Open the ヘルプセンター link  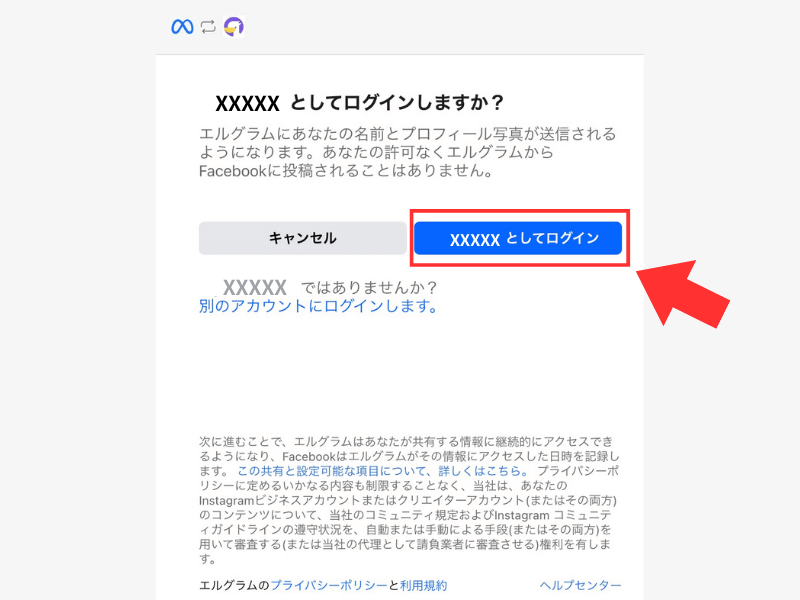581,585
